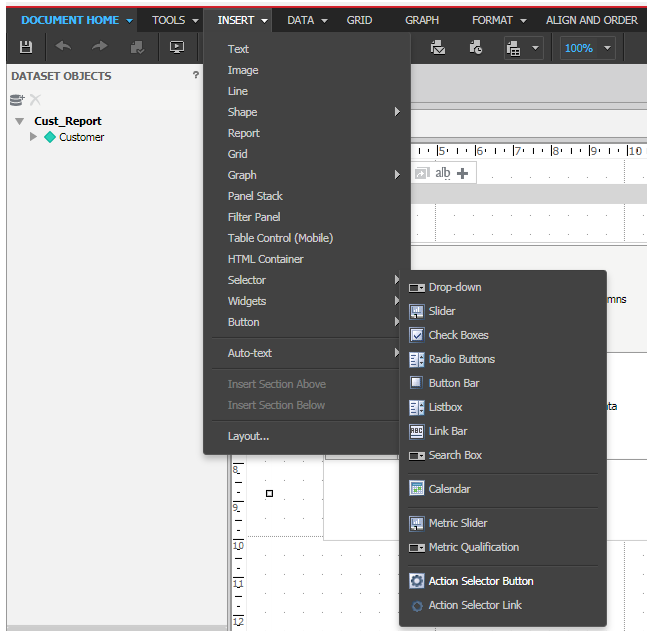
Task: Open the Tools menu
Action: 174,20
